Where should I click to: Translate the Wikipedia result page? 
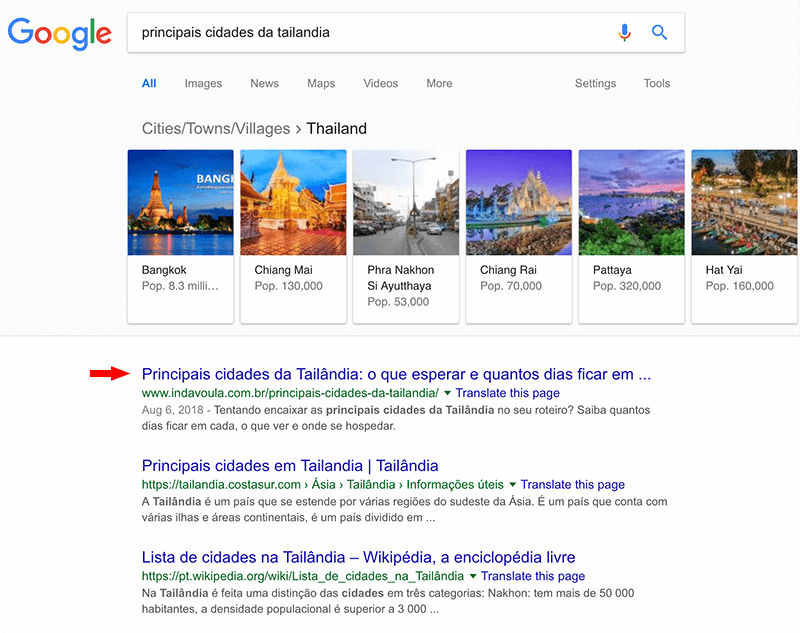(x=533, y=576)
